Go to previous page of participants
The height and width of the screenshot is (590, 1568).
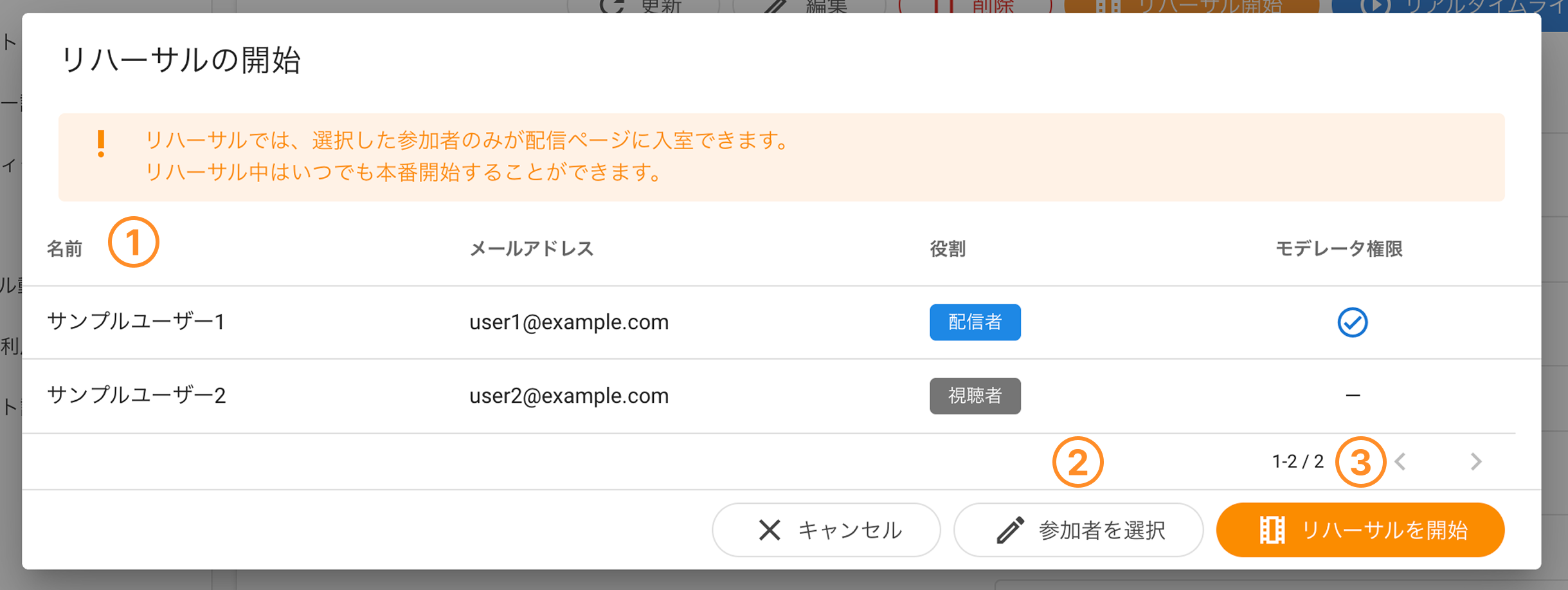pos(1401,461)
